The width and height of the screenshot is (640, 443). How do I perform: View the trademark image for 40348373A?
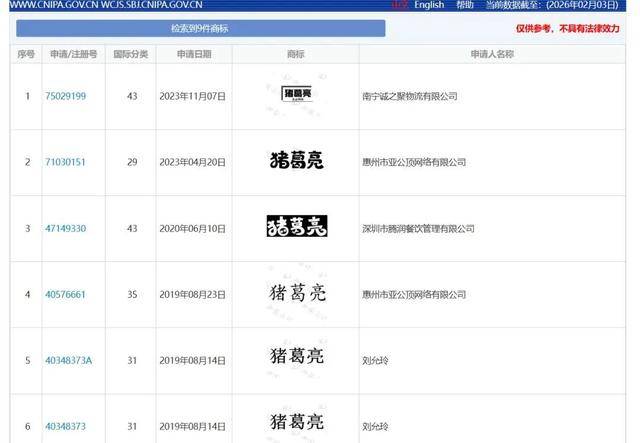(296, 357)
